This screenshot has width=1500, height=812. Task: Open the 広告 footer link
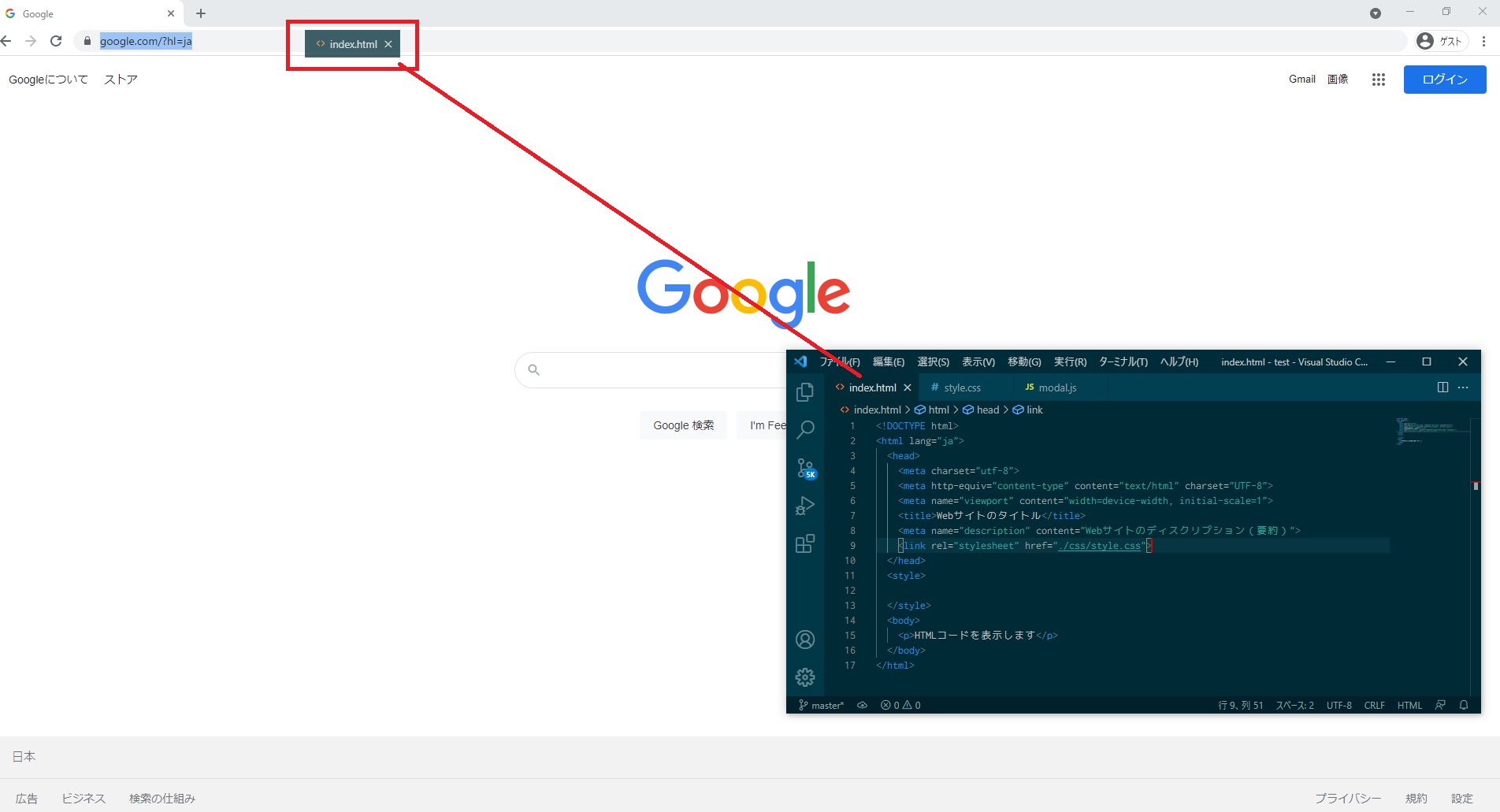27,799
